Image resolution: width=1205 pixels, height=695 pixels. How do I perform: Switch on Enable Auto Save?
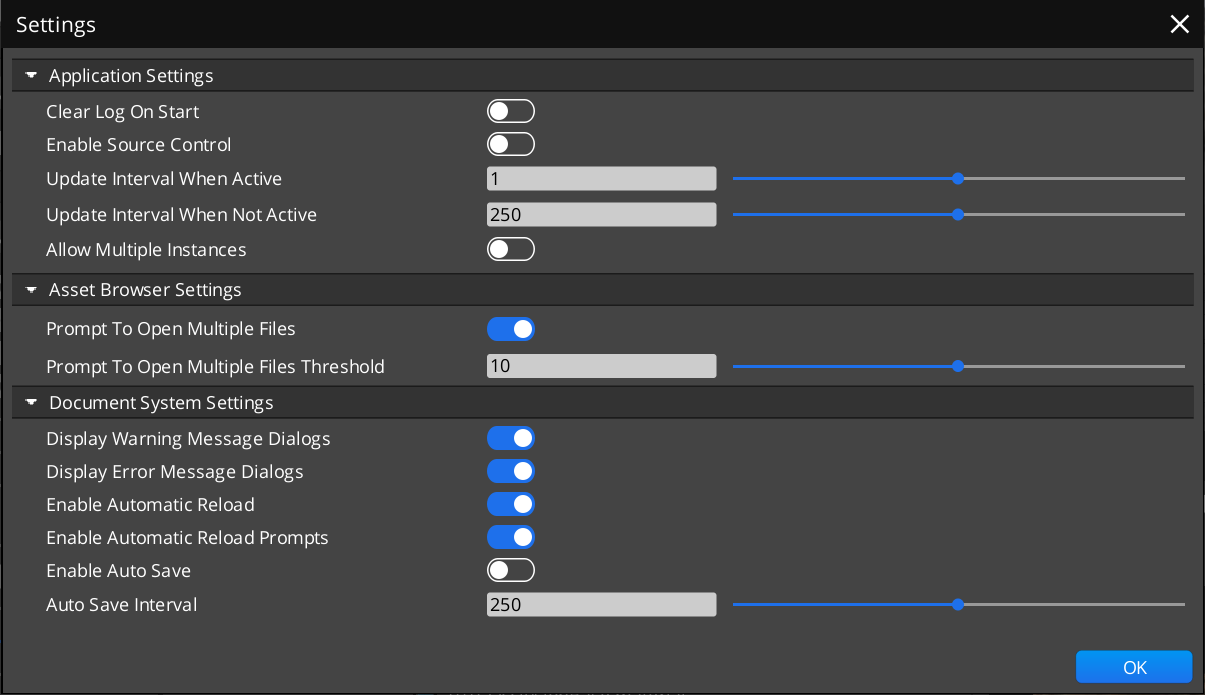pos(511,570)
